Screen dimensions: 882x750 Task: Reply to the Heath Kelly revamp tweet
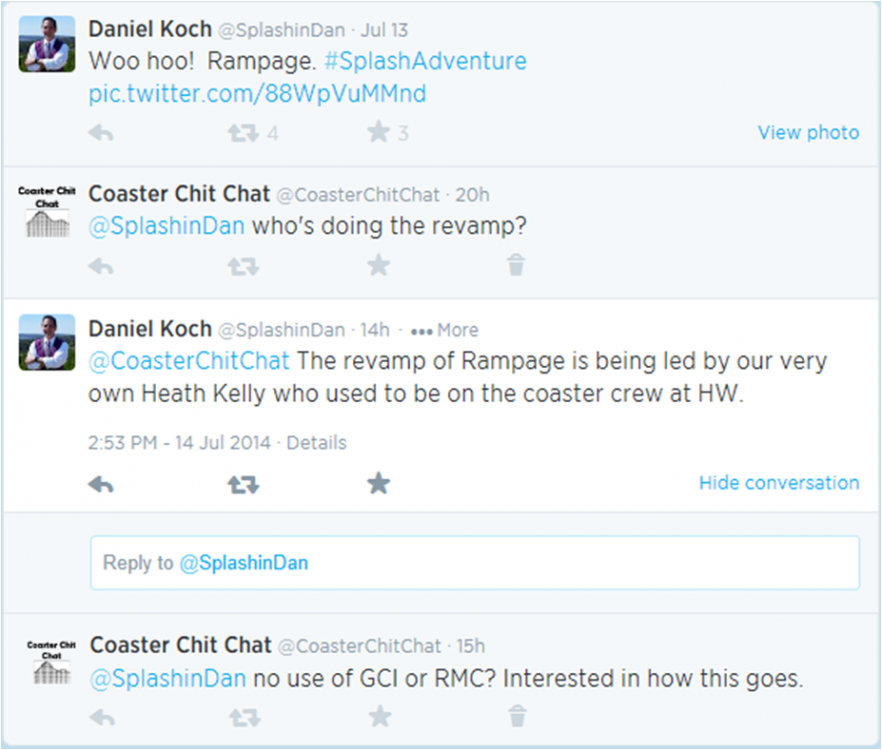click(101, 485)
